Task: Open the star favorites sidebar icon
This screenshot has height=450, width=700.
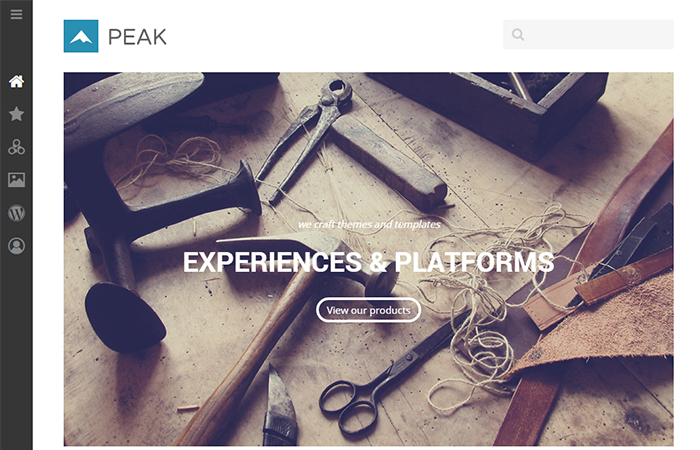Action: 17,114
